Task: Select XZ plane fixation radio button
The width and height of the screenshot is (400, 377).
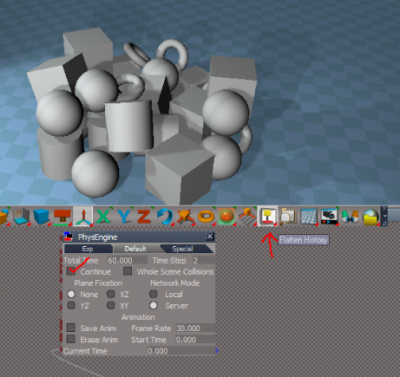Action: tap(111, 294)
